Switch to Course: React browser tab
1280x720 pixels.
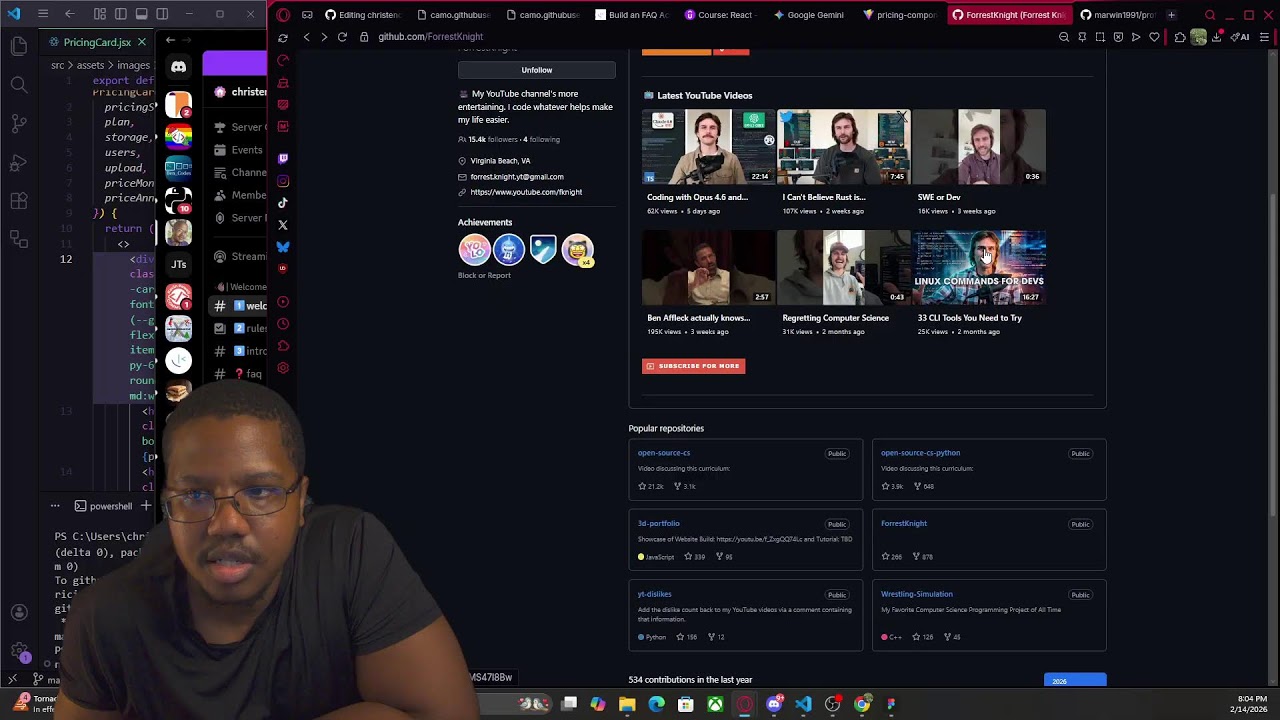click(x=719, y=15)
